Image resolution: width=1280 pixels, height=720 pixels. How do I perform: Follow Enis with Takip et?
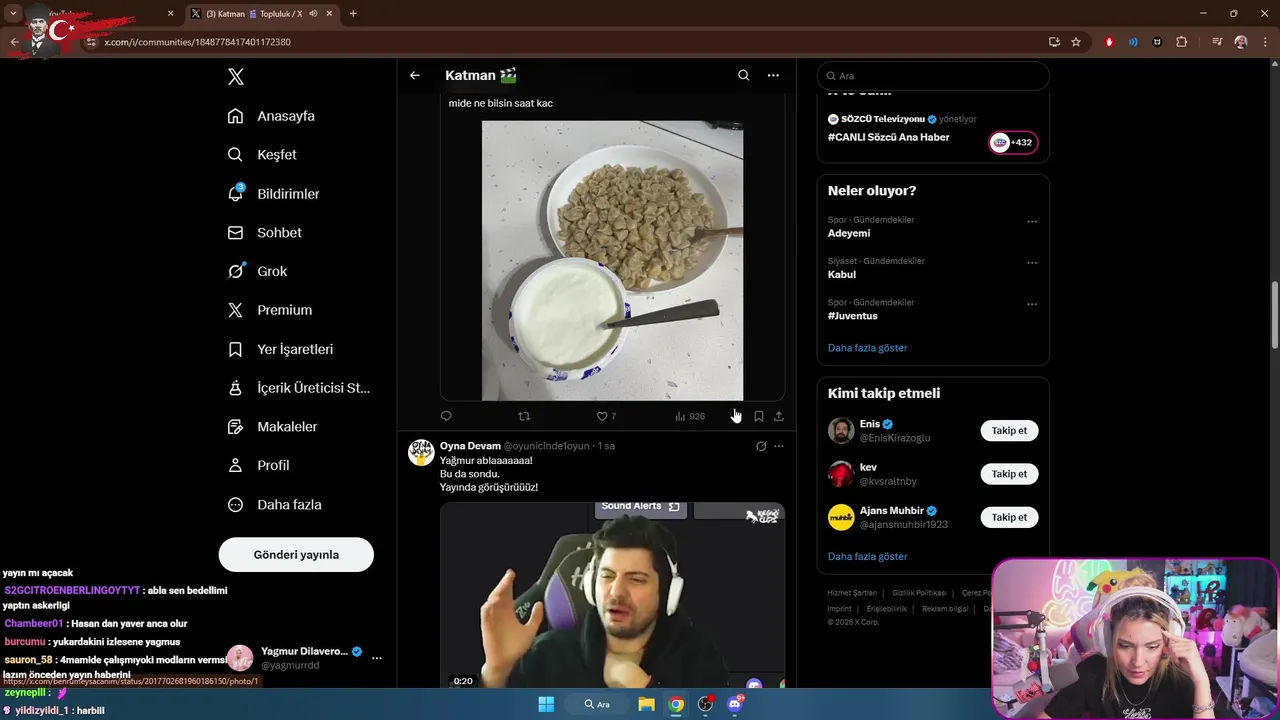[1009, 431]
